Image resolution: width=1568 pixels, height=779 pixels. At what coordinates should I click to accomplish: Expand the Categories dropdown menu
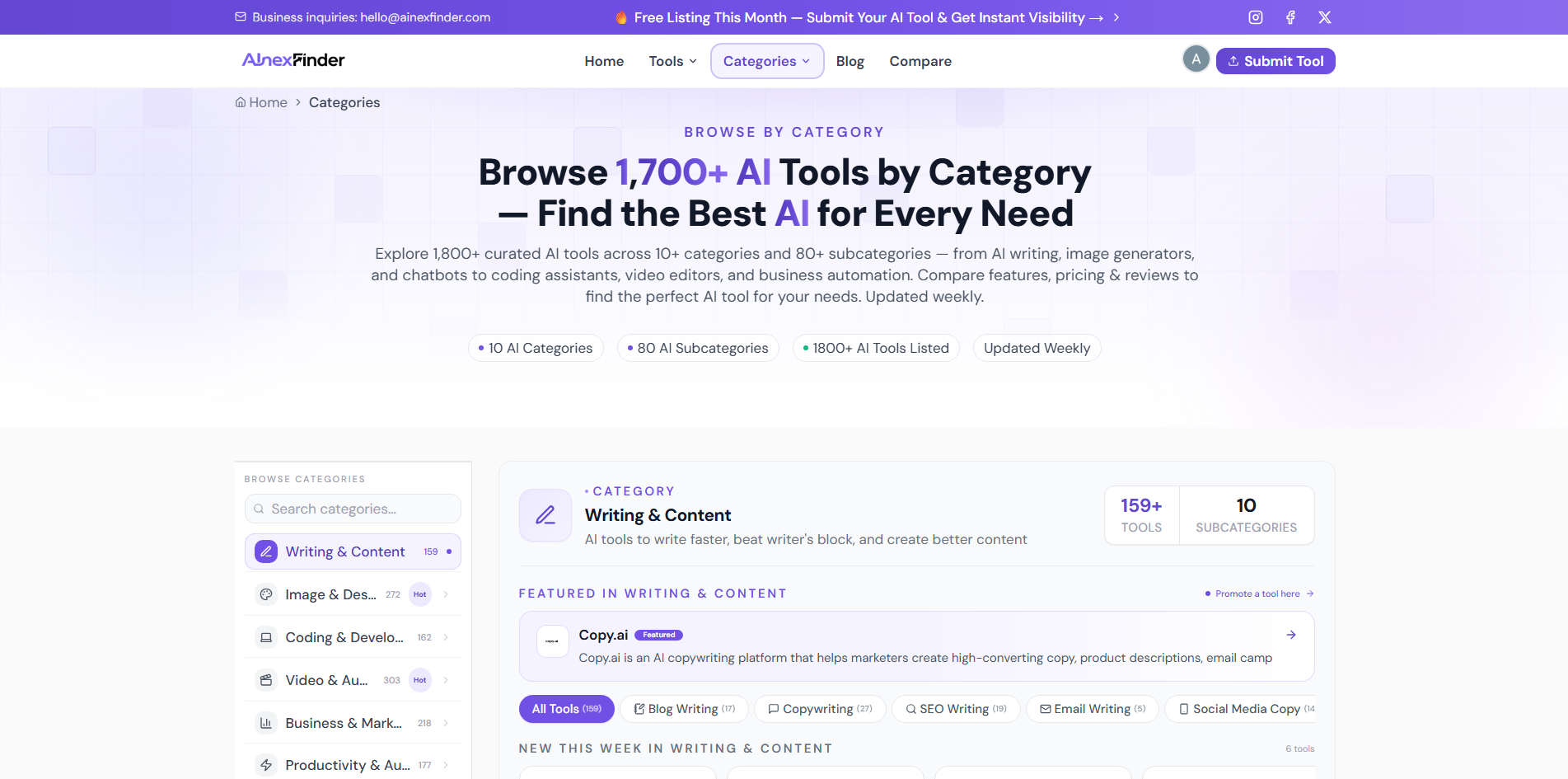[767, 61]
